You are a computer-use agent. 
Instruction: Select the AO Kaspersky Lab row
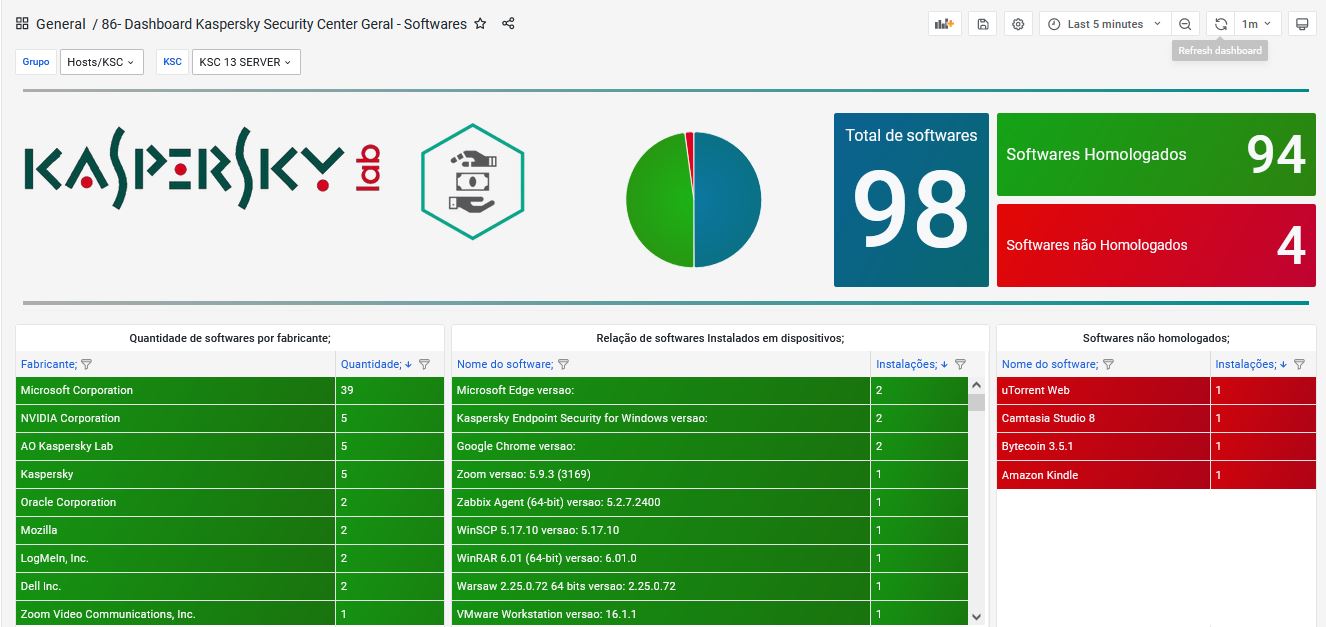(230, 446)
